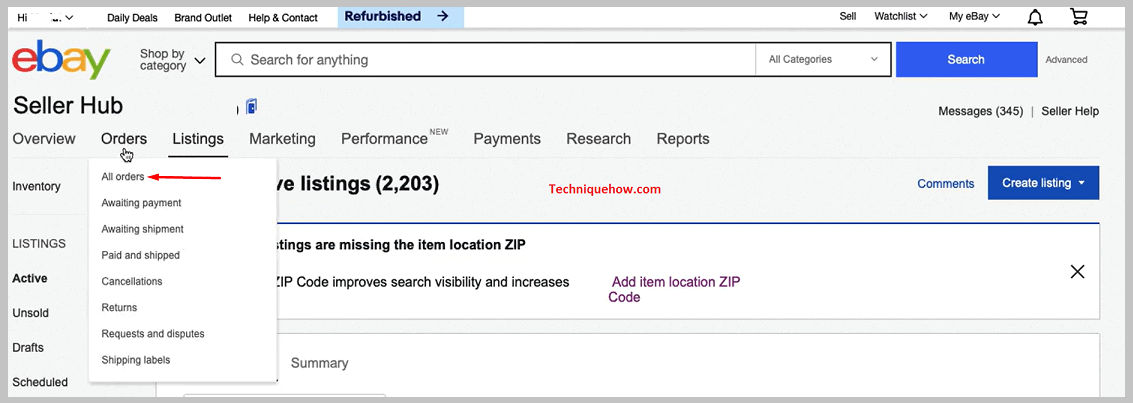Open Cancellations from the Orders menu
Viewport: 1133px width, 403px height.
[x=132, y=281]
